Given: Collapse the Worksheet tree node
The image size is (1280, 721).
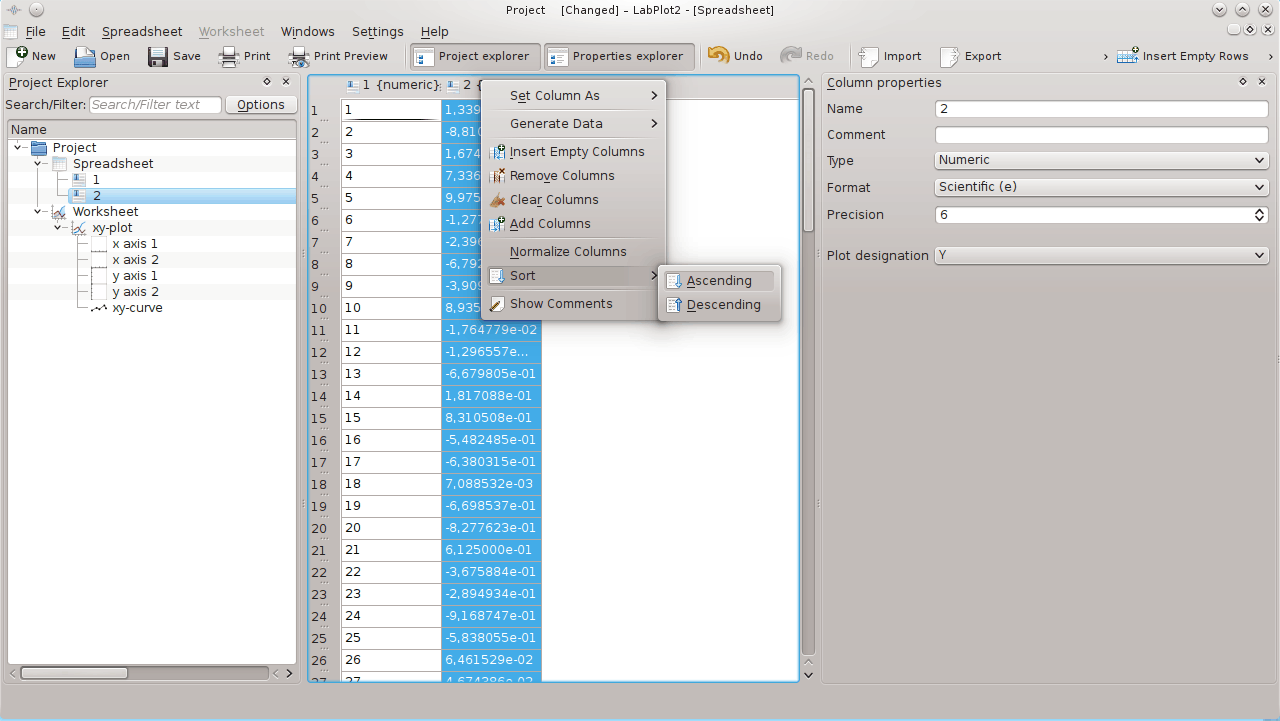Looking at the screenshot, I should pyautogui.click(x=38, y=212).
